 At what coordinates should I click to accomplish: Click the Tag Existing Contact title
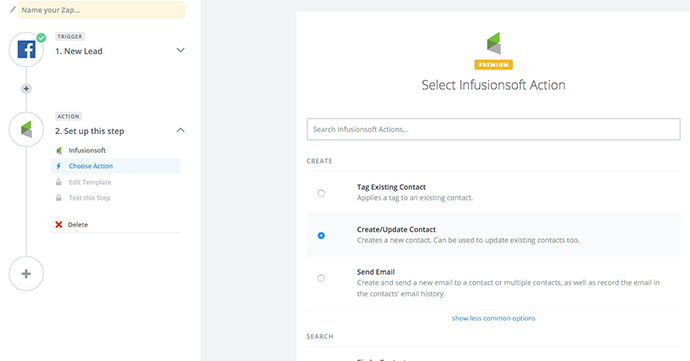(x=391, y=187)
